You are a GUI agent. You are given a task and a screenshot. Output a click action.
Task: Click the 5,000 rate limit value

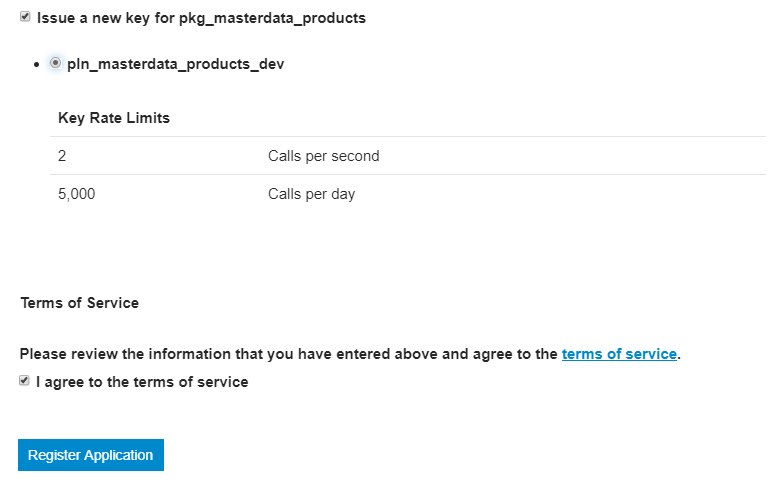click(77, 194)
